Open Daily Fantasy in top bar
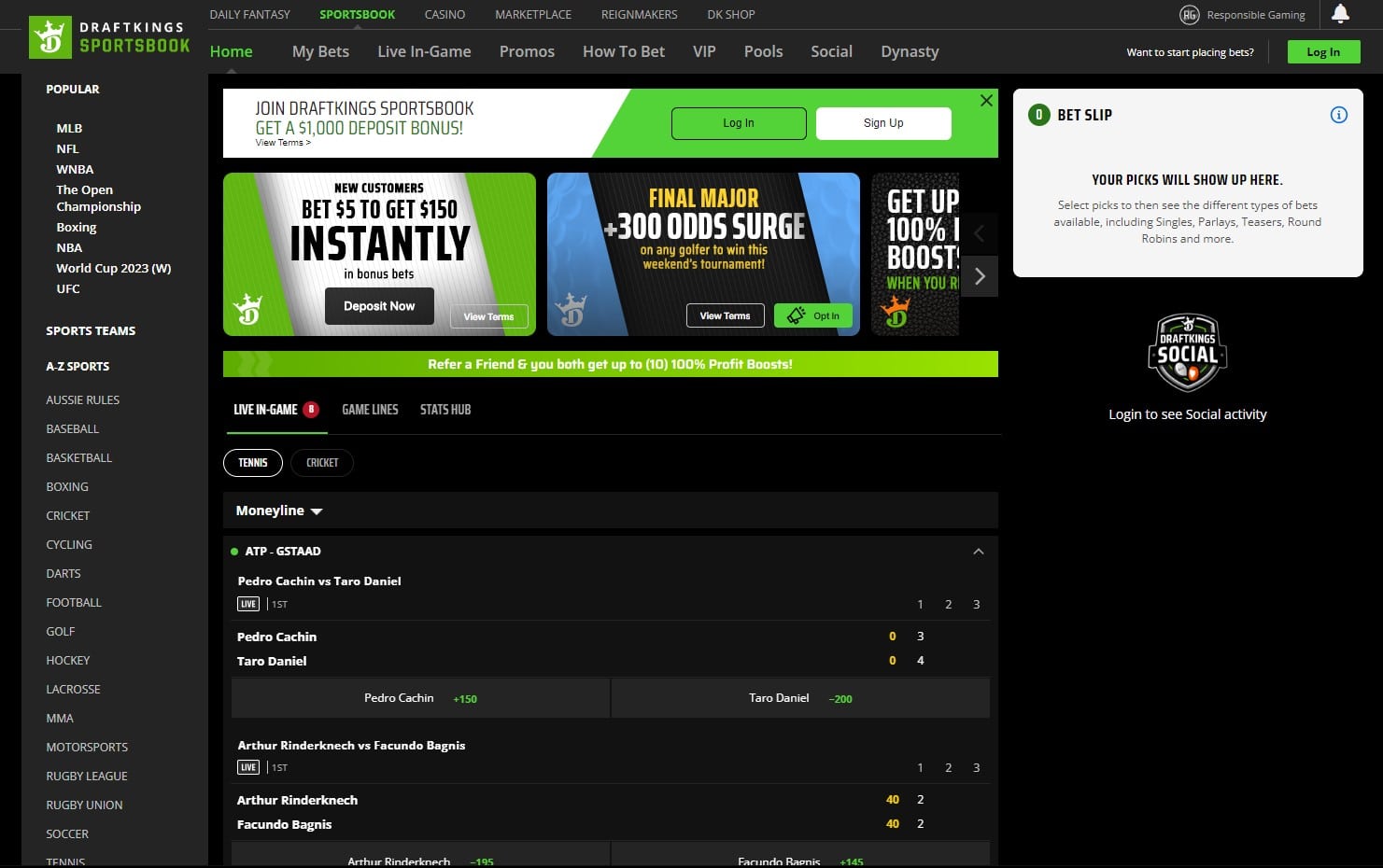1383x868 pixels. click(x=250, y=15)
